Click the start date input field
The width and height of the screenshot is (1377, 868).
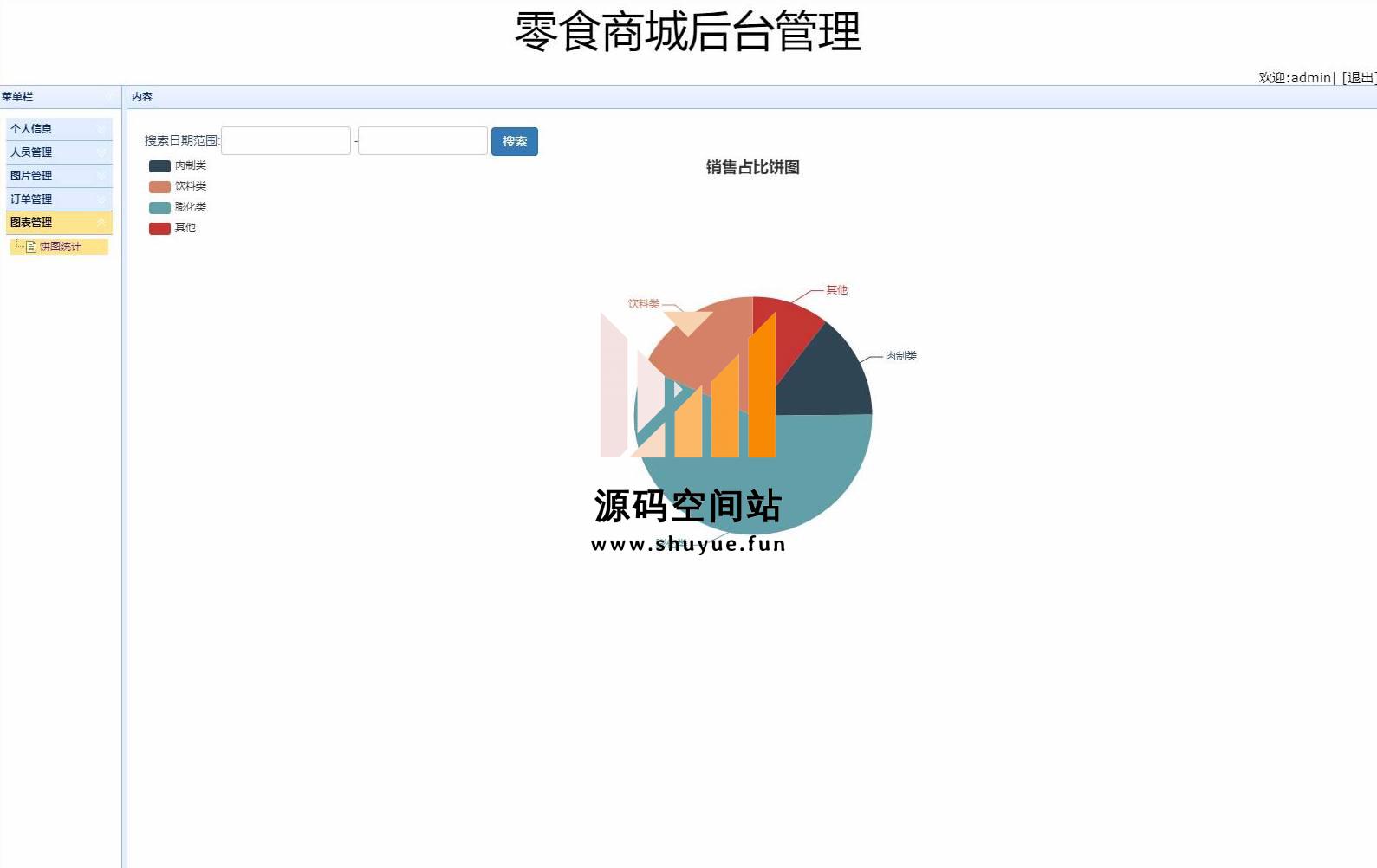point(286,140)
